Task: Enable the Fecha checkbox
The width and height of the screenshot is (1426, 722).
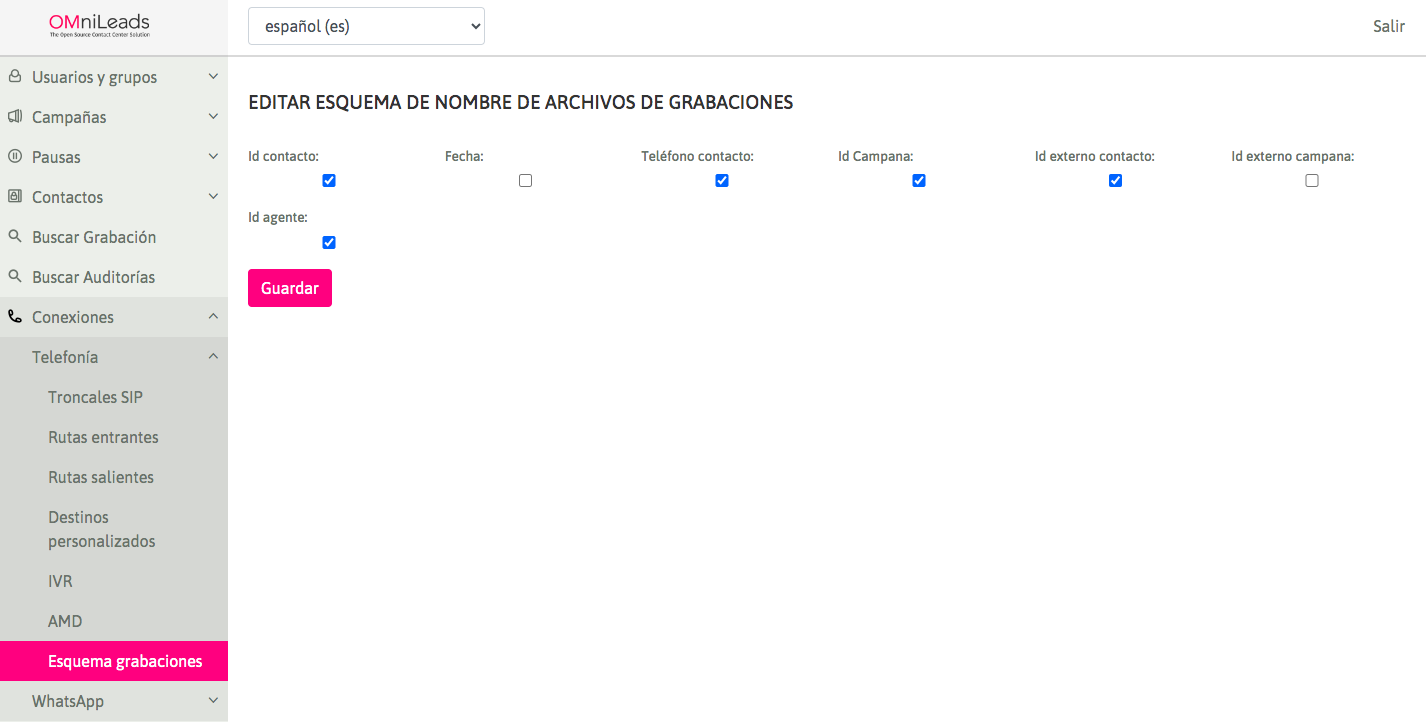Action: 526,181
